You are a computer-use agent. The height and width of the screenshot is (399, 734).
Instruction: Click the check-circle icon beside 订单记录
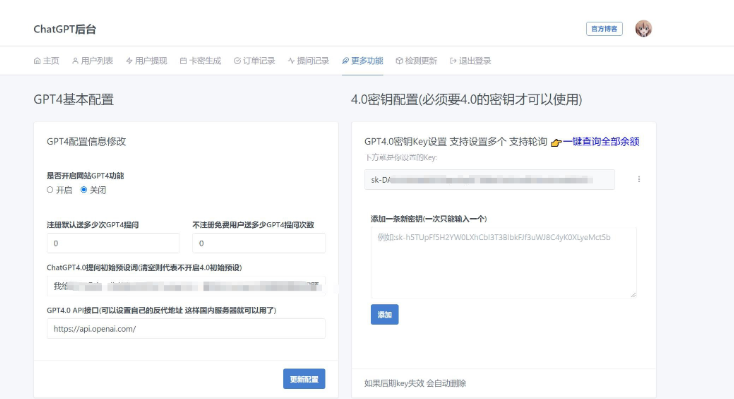(x=237, y=61)
